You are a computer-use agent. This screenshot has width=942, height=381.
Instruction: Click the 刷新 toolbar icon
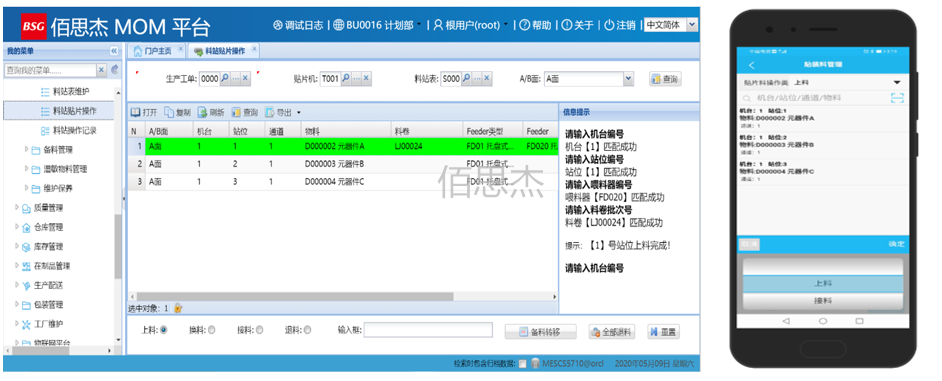tap(203, 112)
